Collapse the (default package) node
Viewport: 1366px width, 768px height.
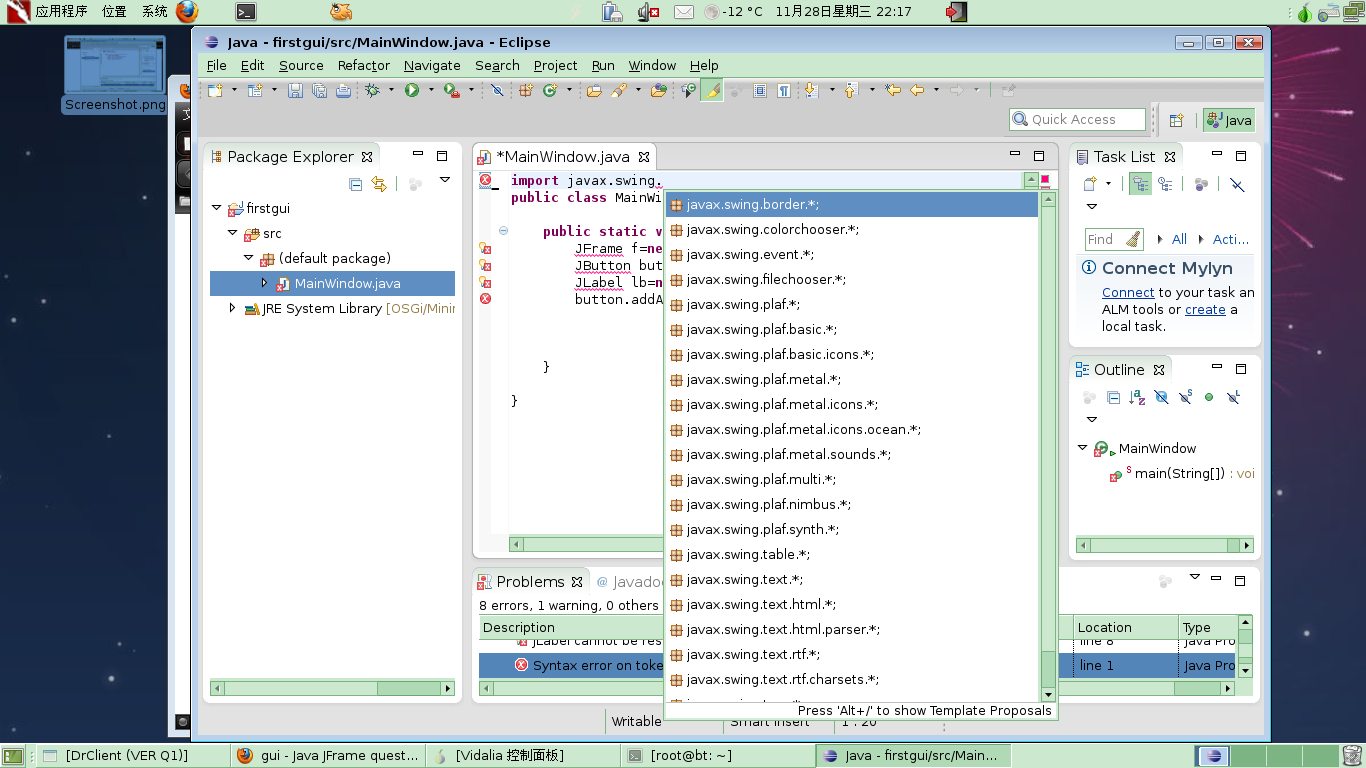pyautogui.click(x=249, y=258)
